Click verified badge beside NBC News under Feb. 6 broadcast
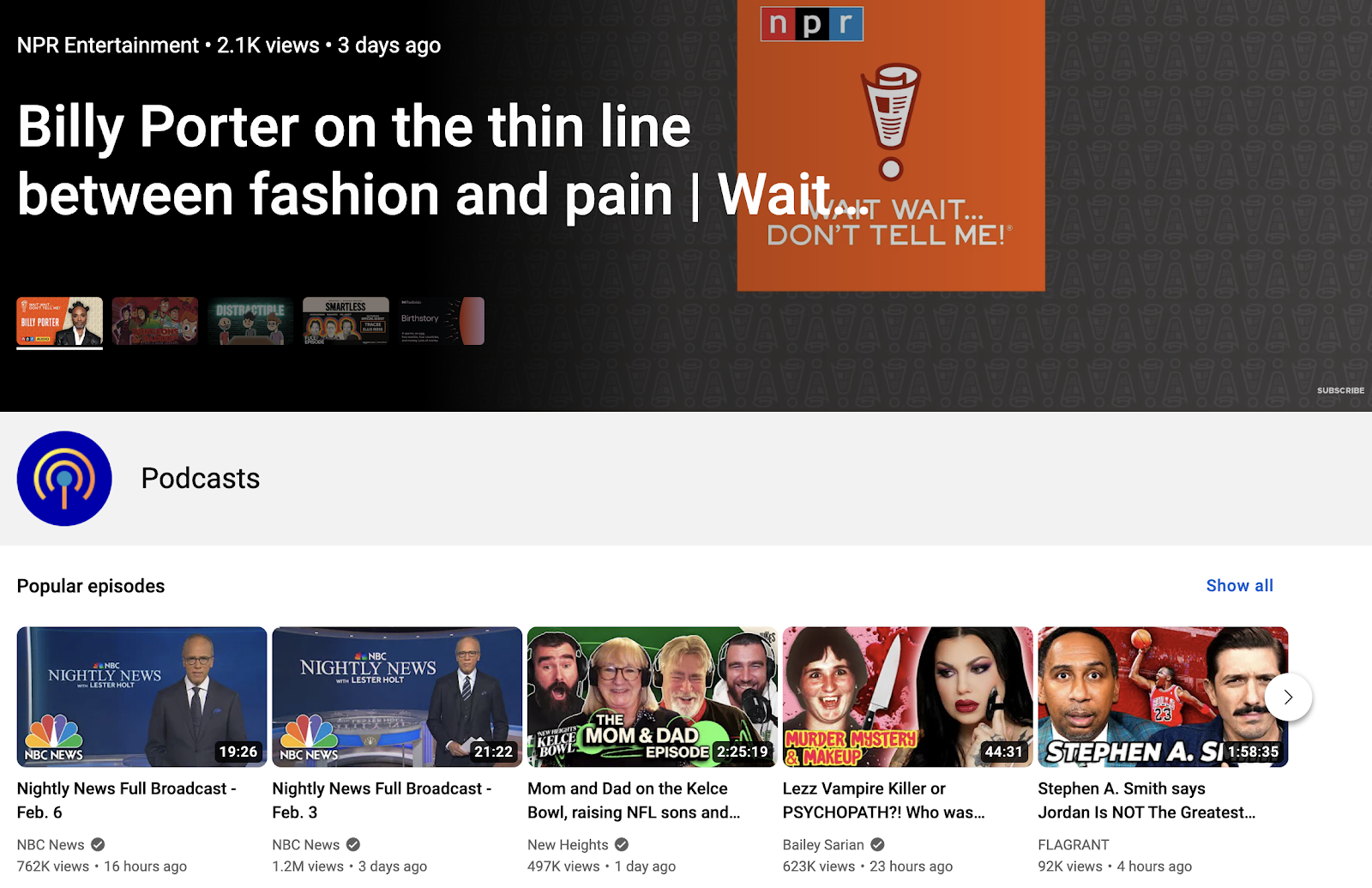The height and width of the screenshot is (888, 1372). click(x=98, y=845)
